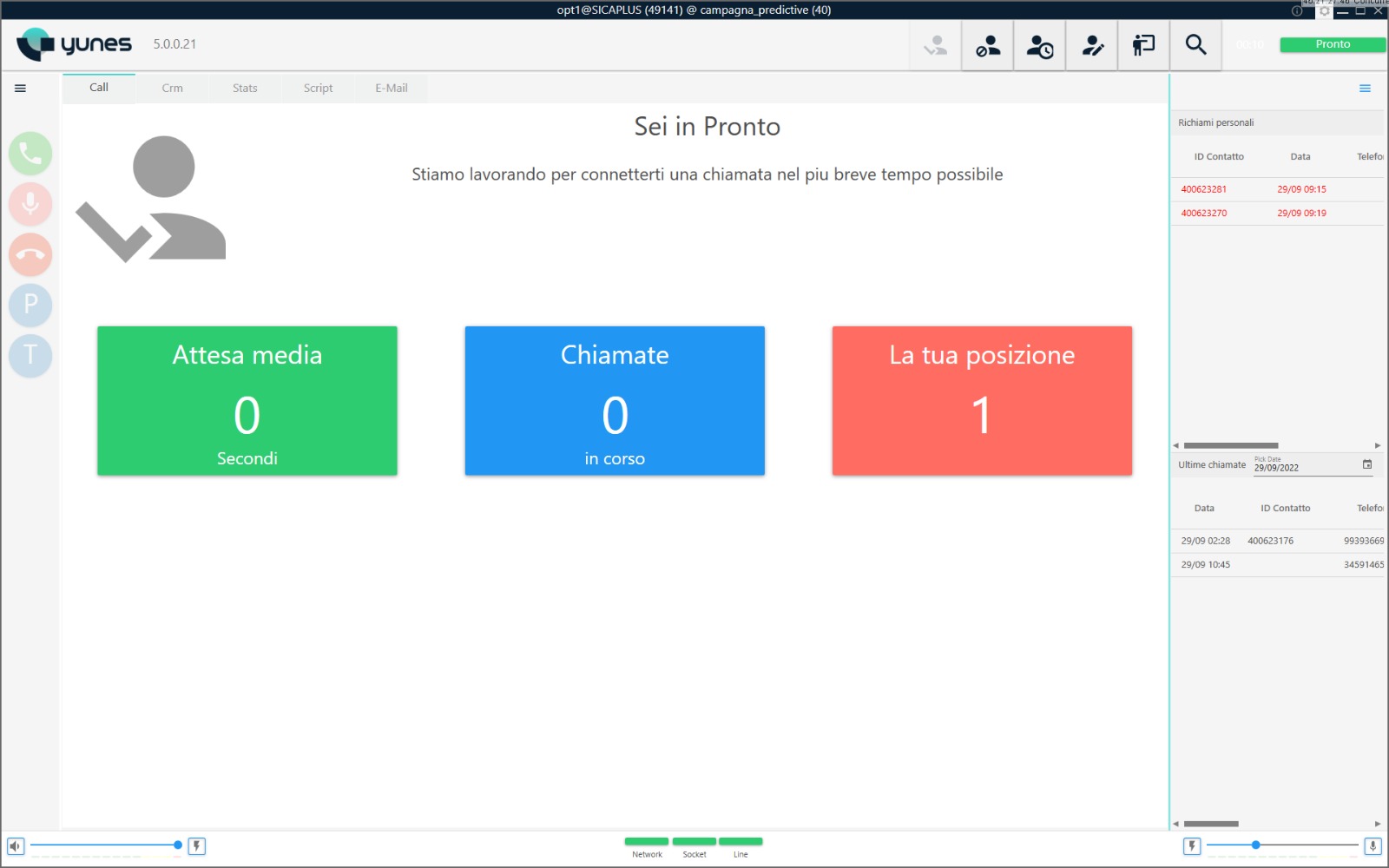The height and width of the screenshot is (868, 1389).
Task: Click the speaker volume slider handle
Action: click(x=178, y=845)
